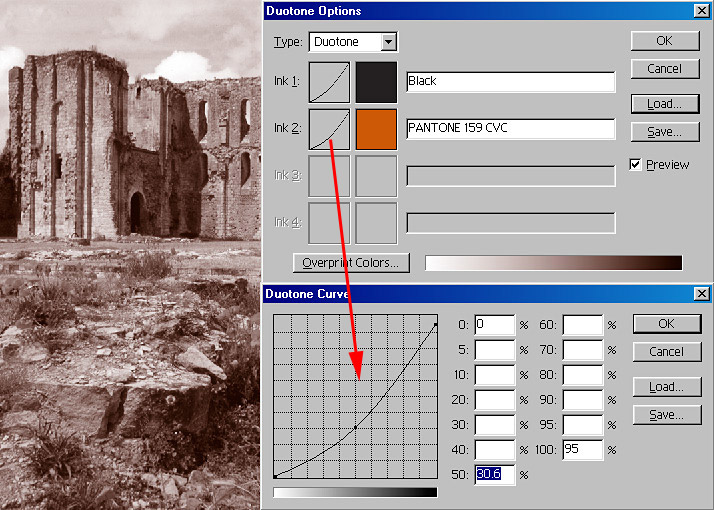Click the 100 percent field showing 95
Viewport: 714px width, 510px height.
coord(583,450)
